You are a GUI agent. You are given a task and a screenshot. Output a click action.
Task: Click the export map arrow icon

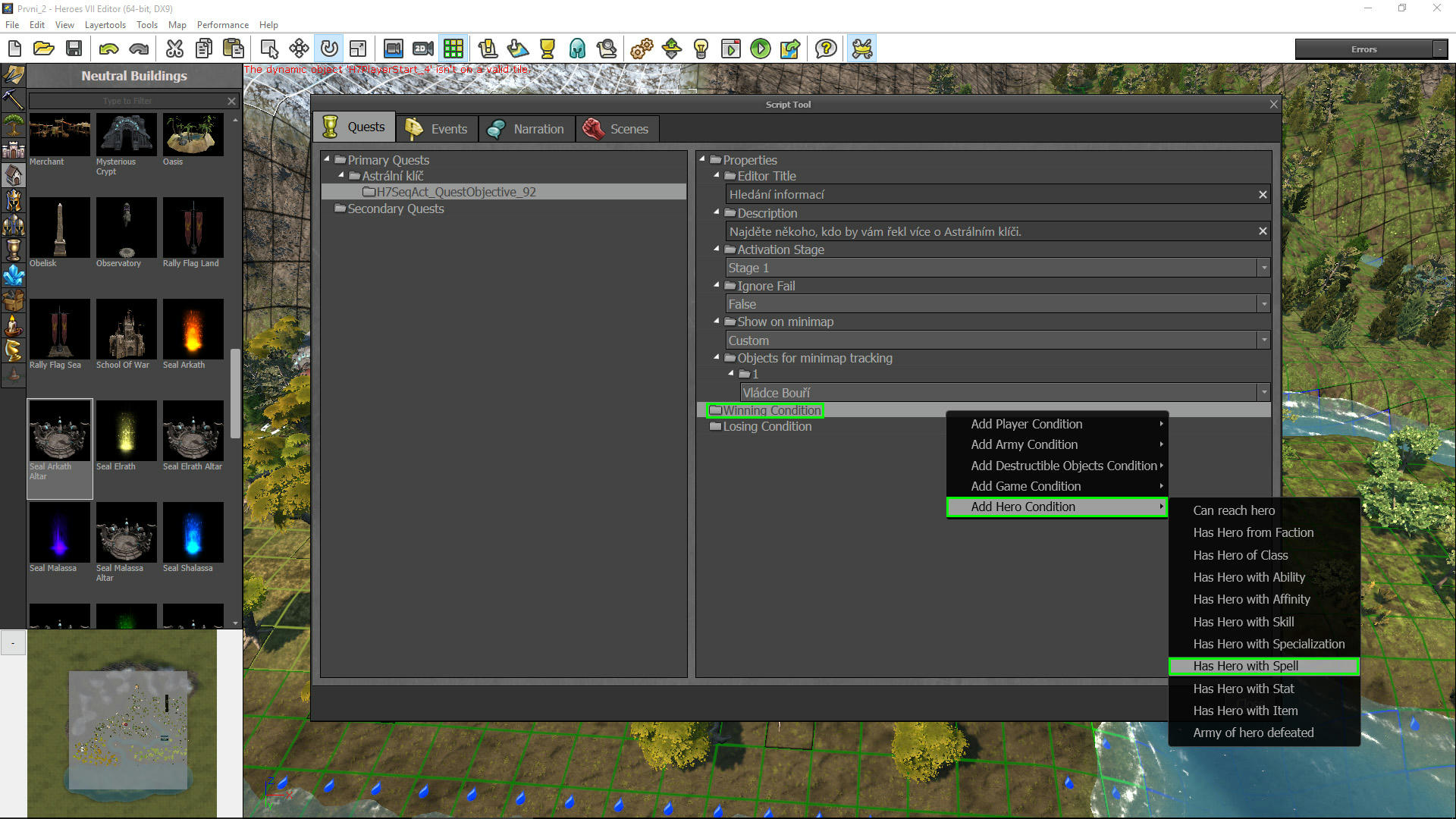click(x=790, y=49)
